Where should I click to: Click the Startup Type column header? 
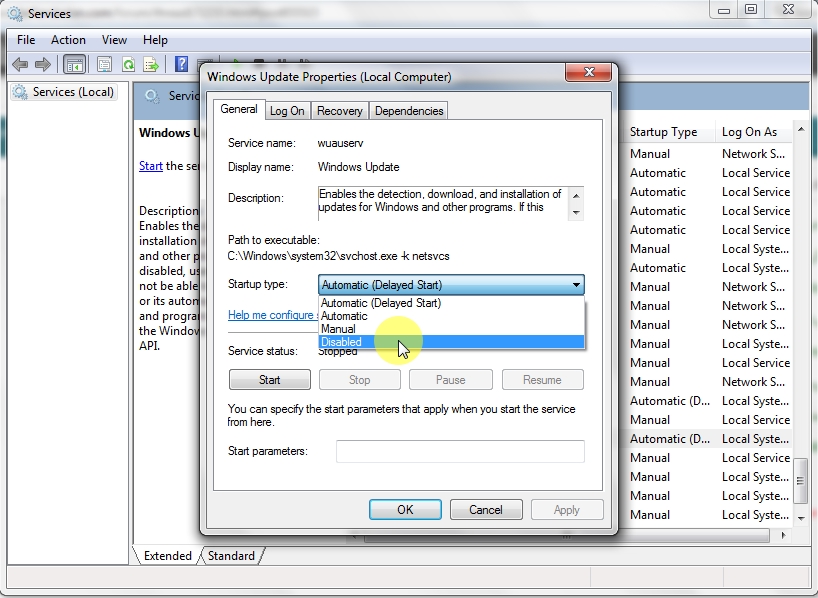pos(669,132)
